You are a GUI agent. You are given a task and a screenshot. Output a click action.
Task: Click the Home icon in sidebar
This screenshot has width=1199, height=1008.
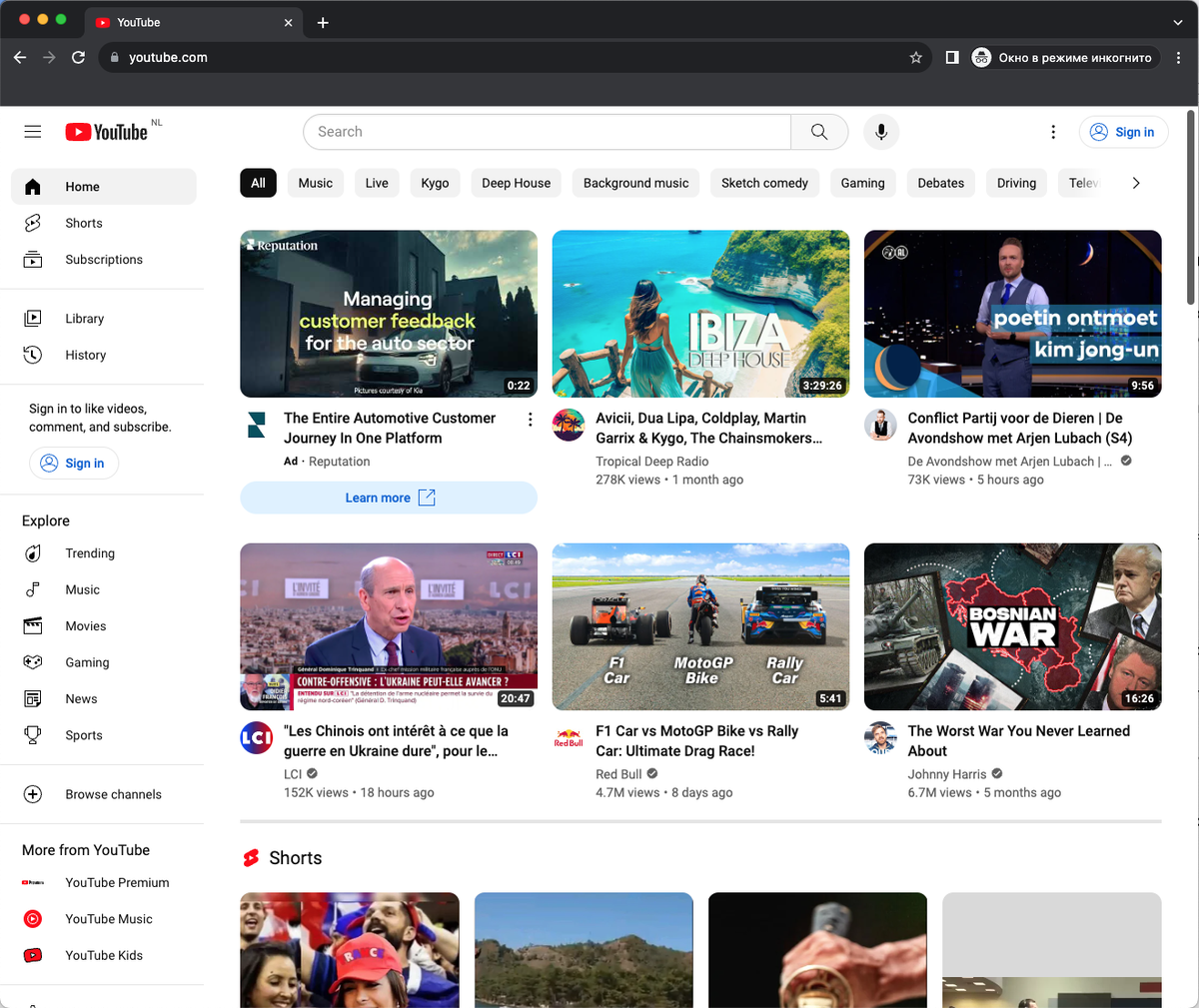point(33,187)
